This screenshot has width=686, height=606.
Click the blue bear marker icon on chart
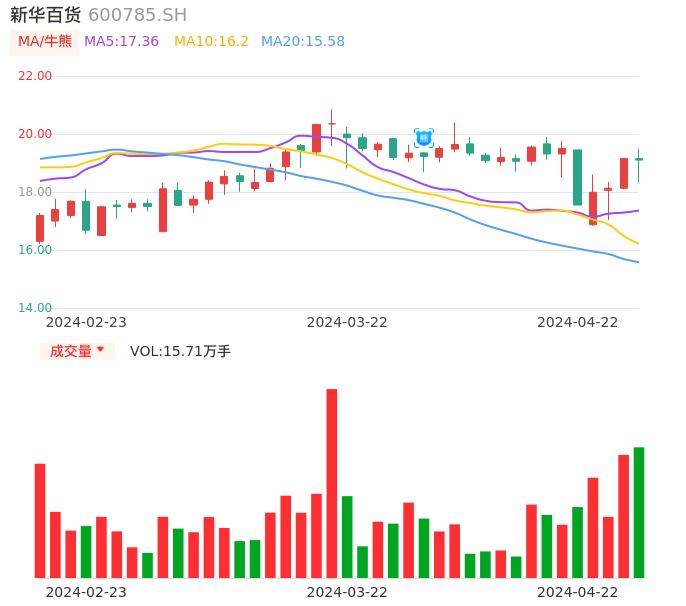(x=424, y=138)
